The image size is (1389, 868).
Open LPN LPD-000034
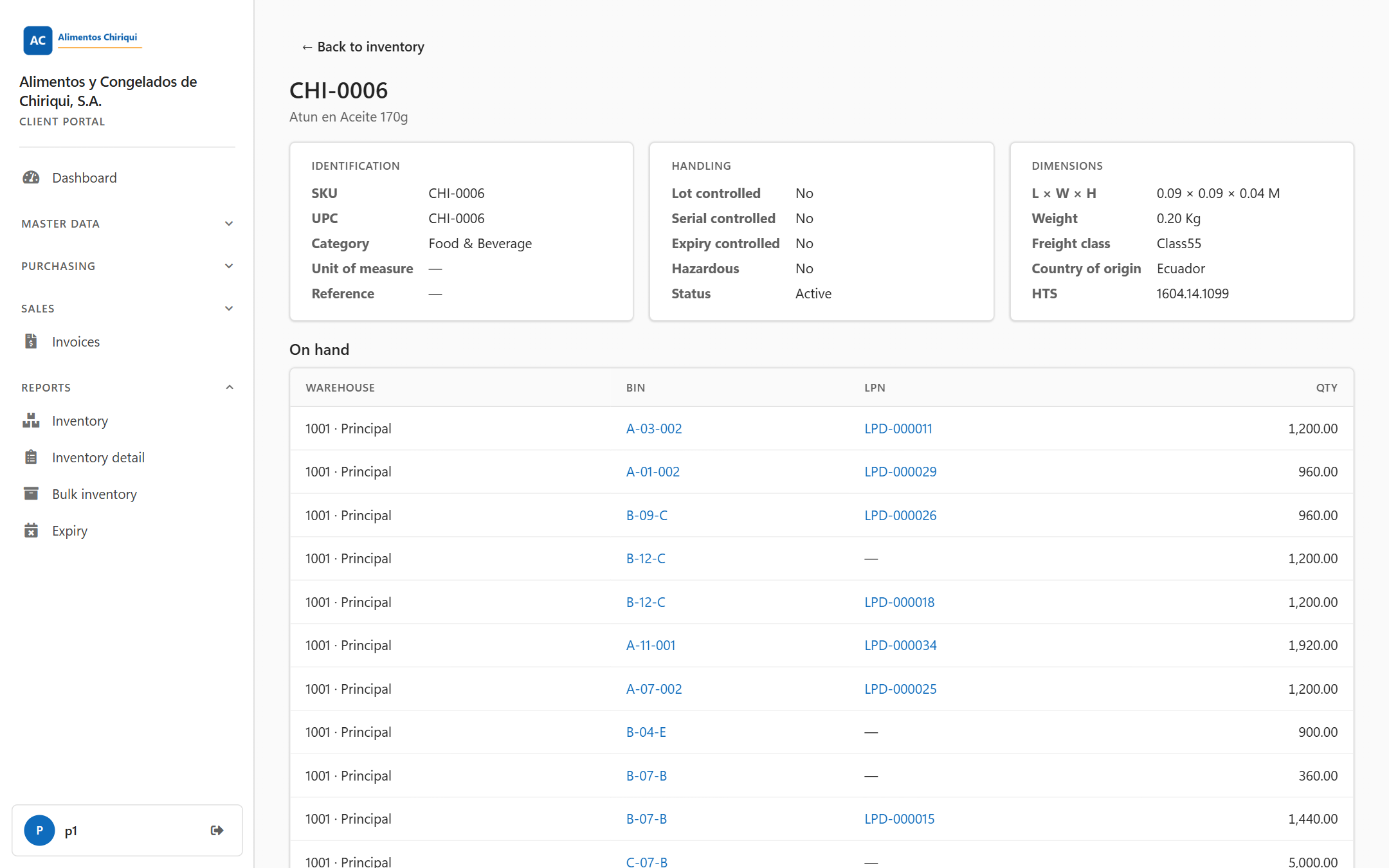click(900, 645)
